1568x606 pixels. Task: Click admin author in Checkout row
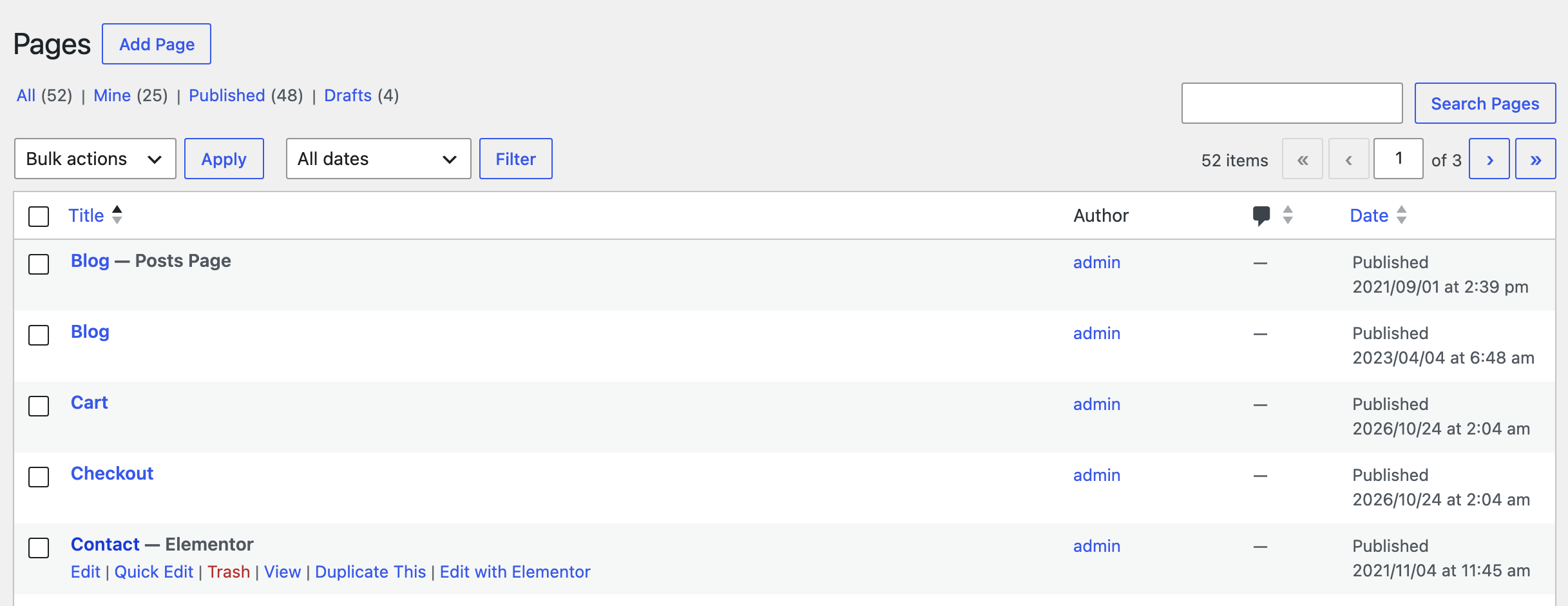1097,475
